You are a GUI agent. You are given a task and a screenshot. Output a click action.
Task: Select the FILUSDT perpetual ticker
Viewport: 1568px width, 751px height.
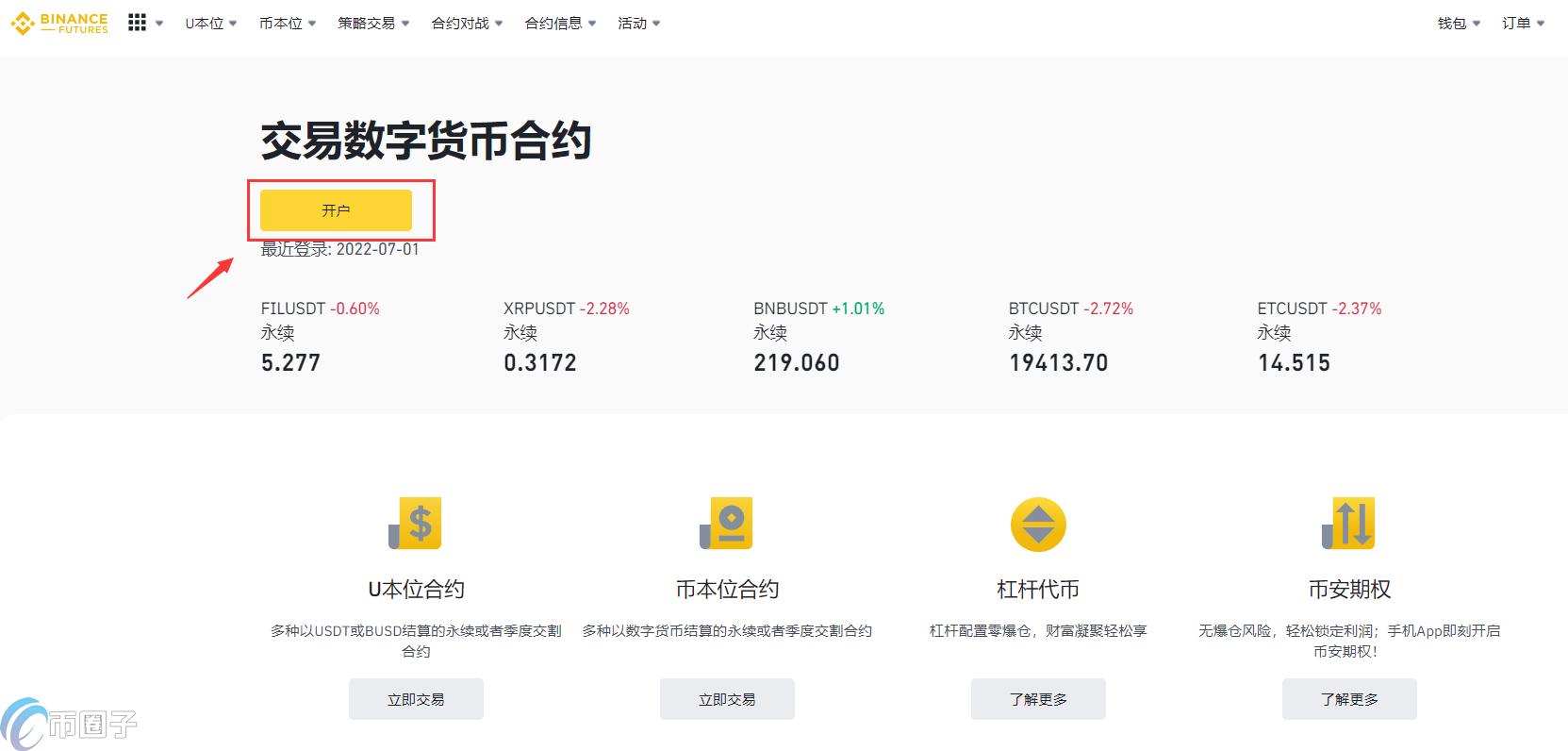321,336
